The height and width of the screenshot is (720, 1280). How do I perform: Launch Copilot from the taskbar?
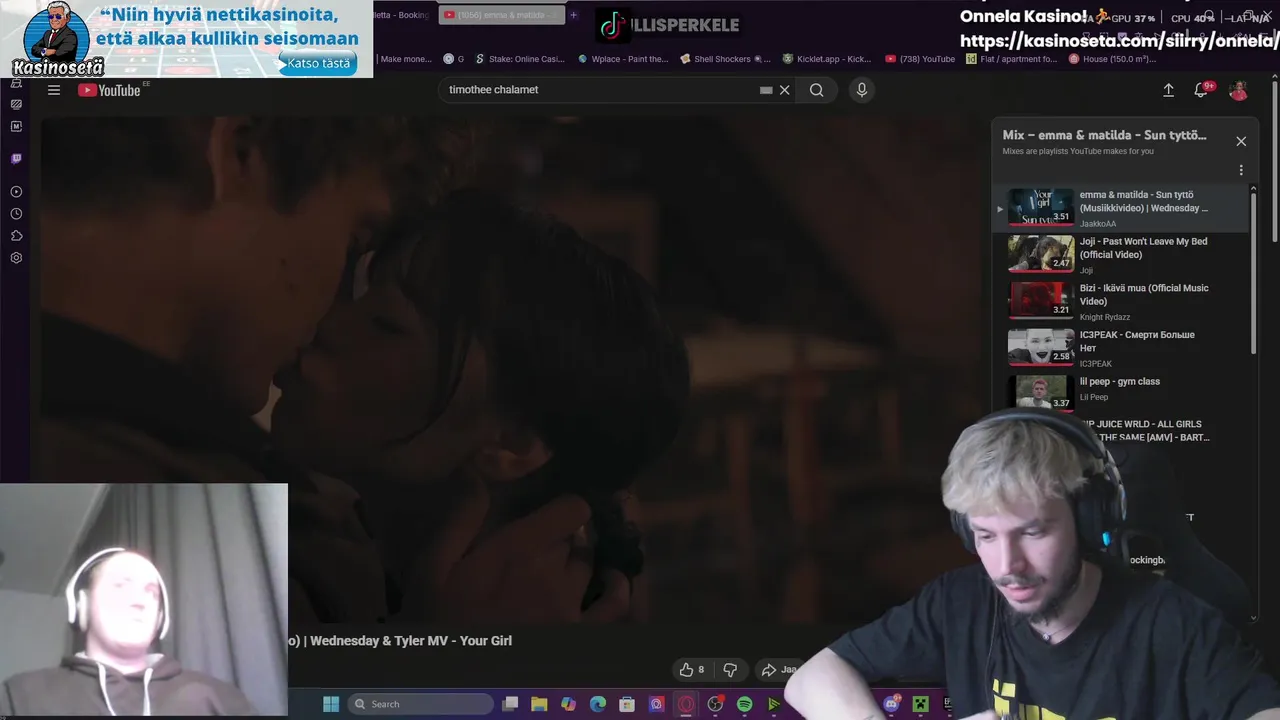568,704
